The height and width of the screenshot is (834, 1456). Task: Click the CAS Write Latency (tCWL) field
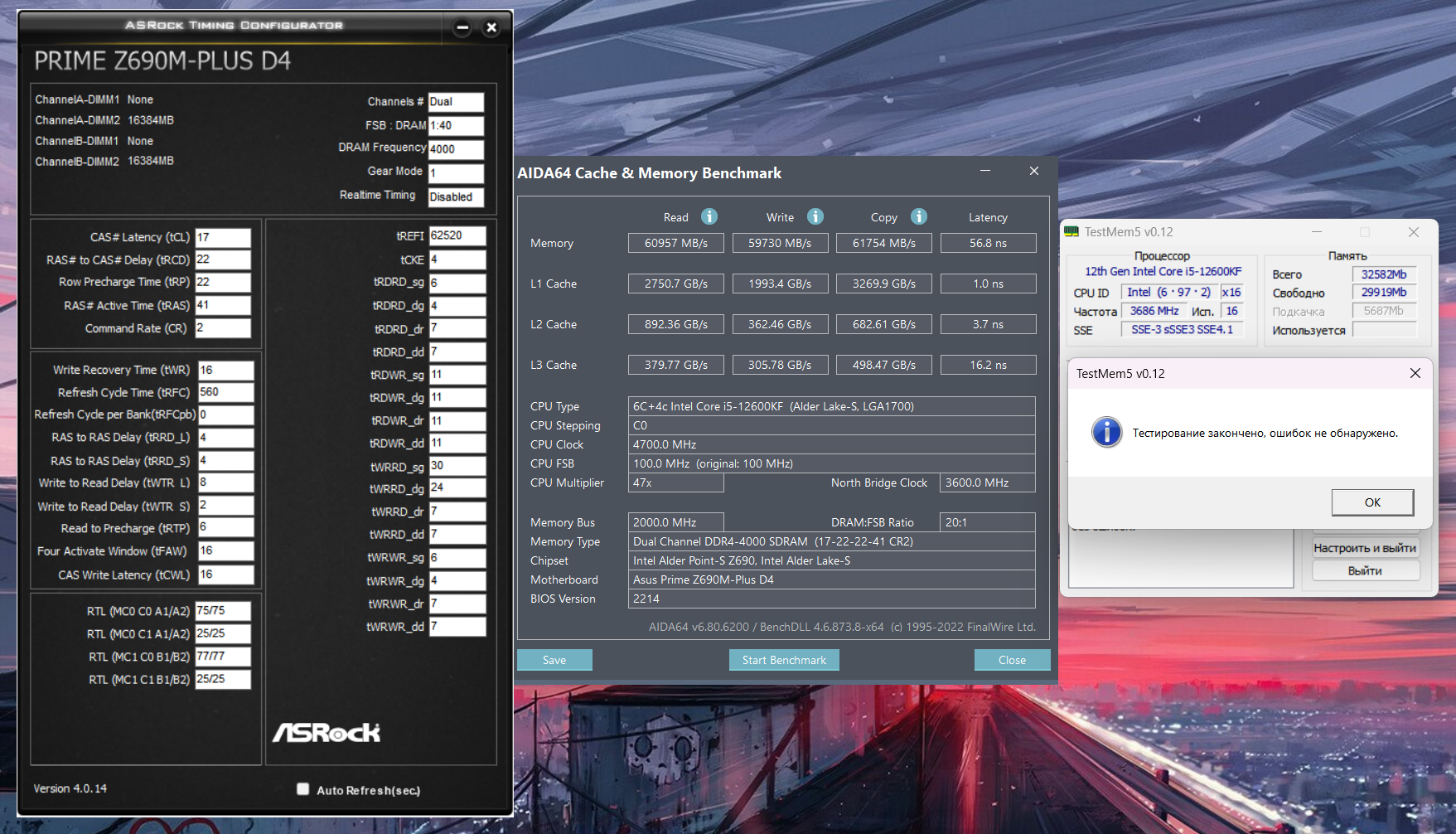click(x=226, y=575)
